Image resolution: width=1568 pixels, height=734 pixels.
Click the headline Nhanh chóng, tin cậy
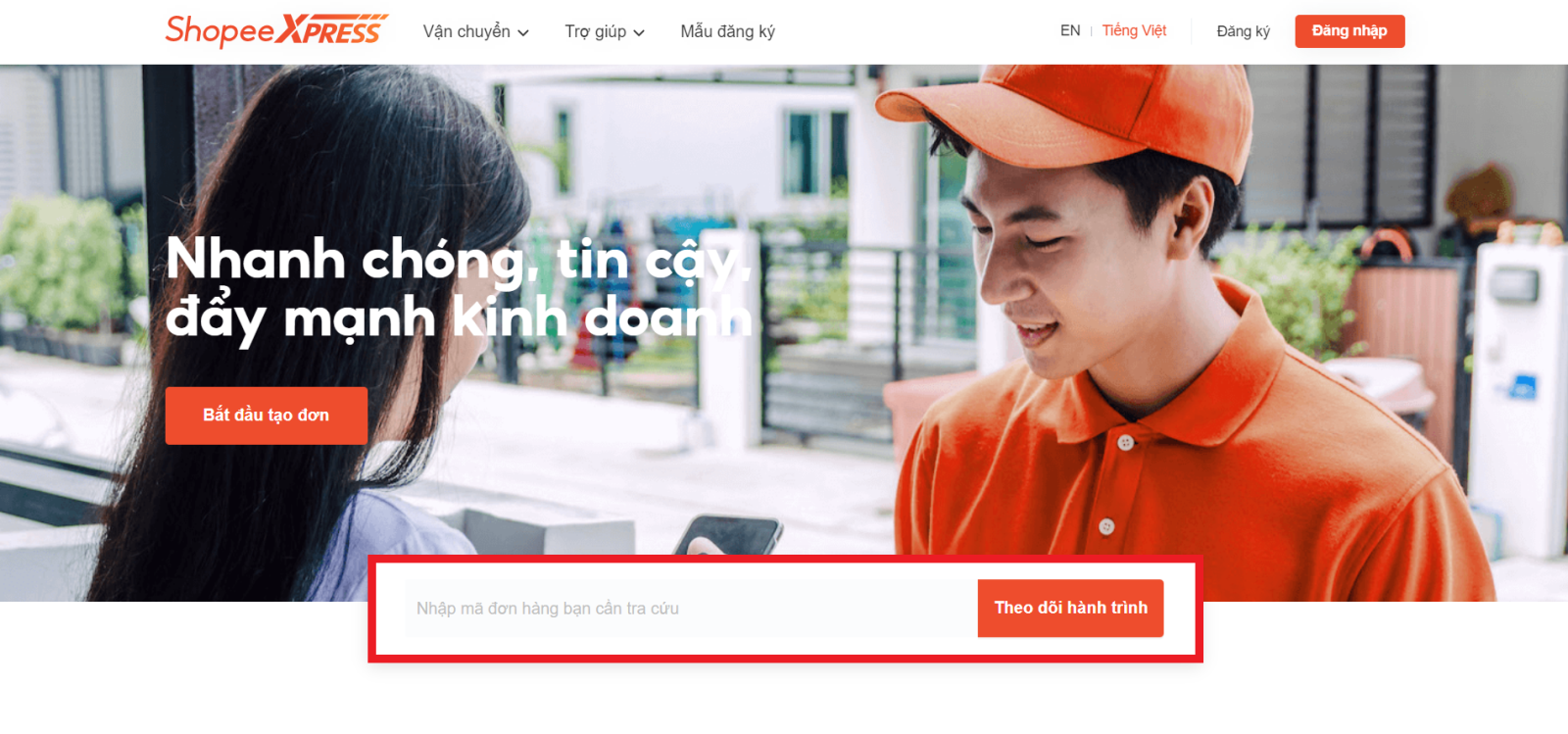tap(459, 260)
